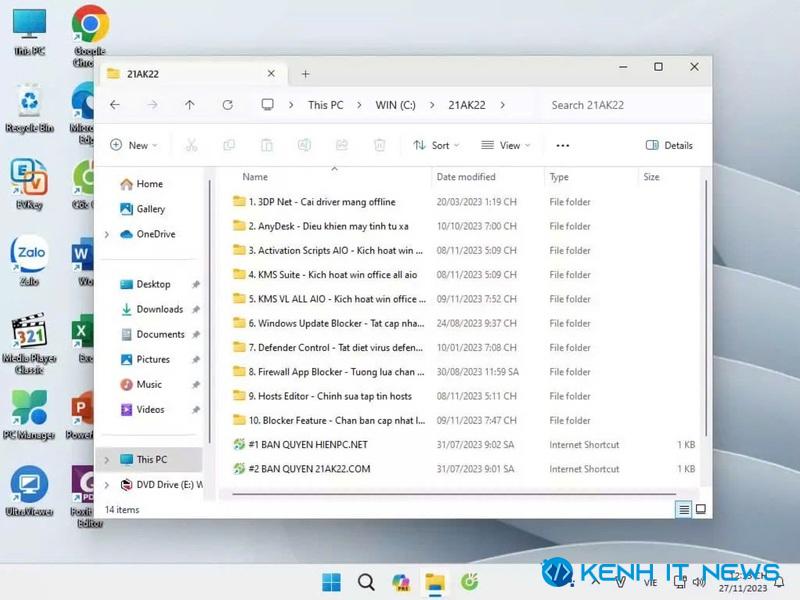Open EVKey desktop shortcut
The height and width of the screenshot is (600, 800).
pos(29,184)
